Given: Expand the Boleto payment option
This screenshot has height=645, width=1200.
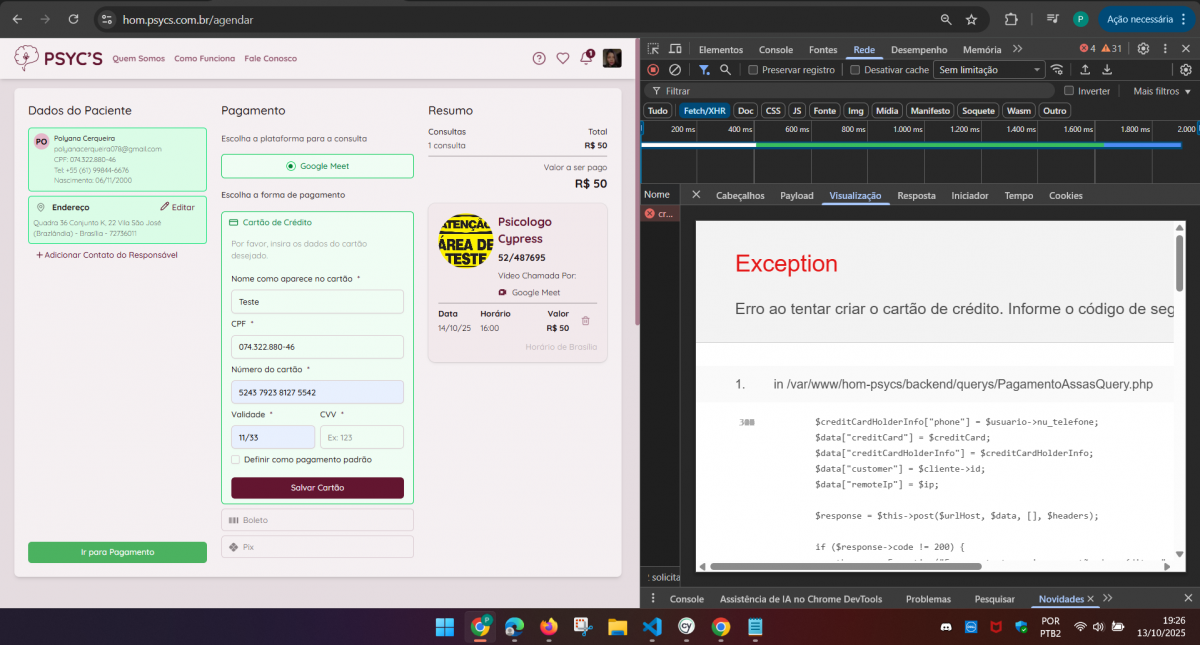Looking at the screenshot, I should 317,520.
